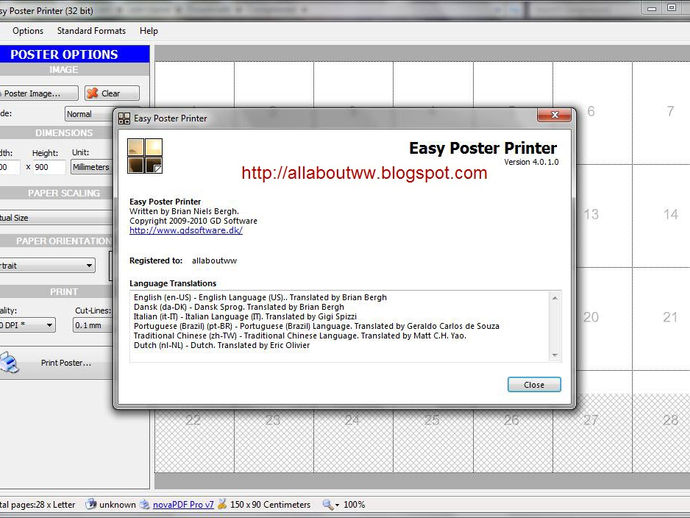Expand the Portrait orientation dropdown
This screenshot has height=518, width=690.
[x=89, y=265]
